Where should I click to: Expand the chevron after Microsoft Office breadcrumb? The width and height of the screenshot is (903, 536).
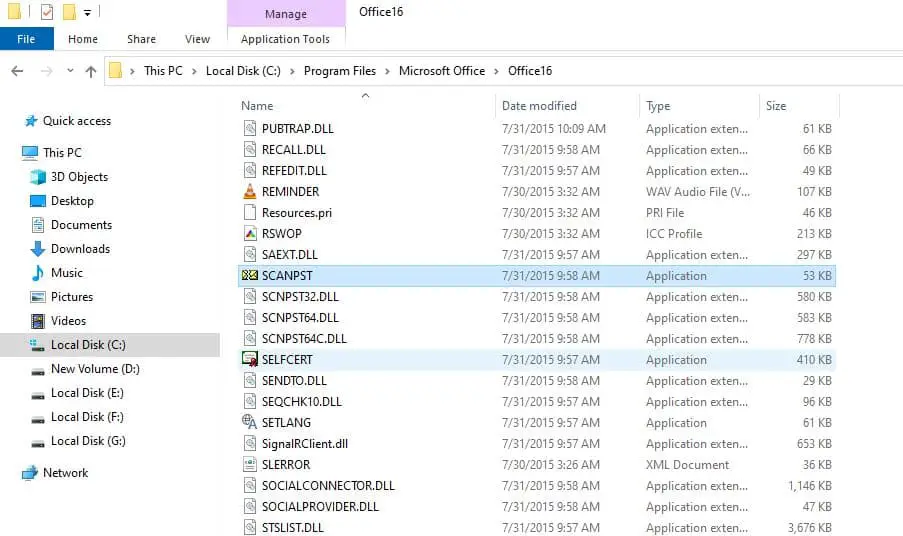[496, 71]
